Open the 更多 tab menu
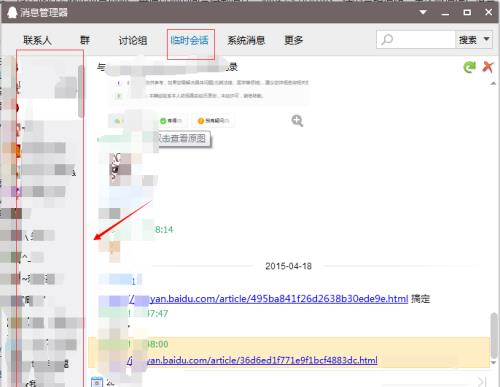The width and height of the screenshot is (500, 387). 293,40
